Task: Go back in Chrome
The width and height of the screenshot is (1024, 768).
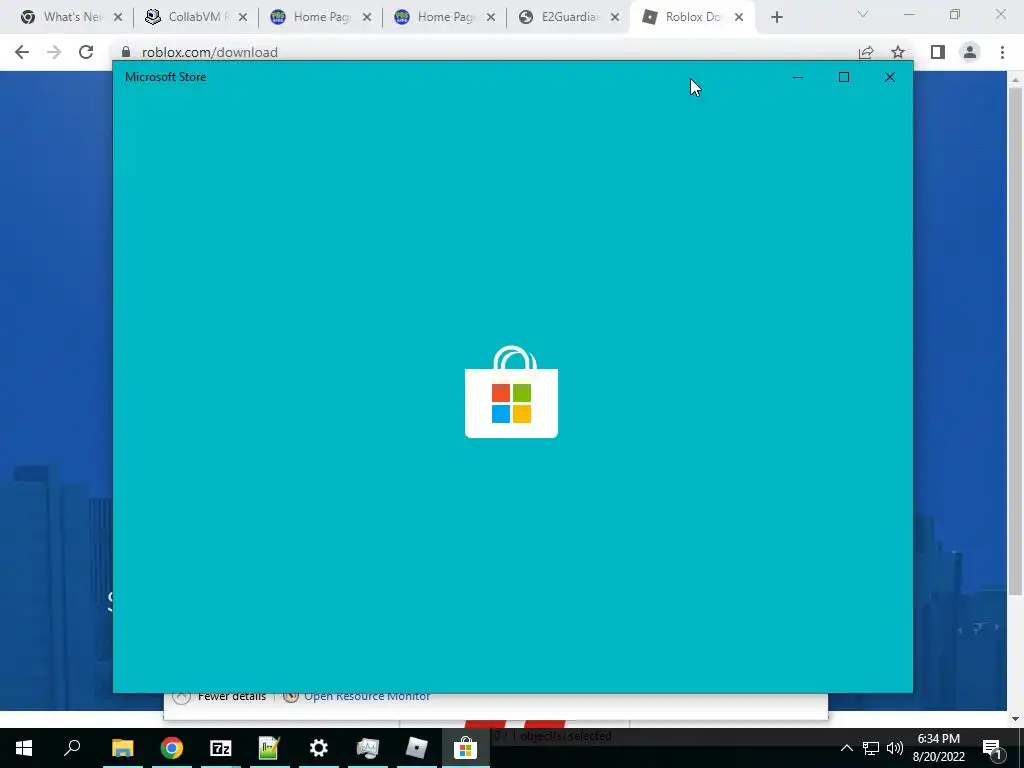Action: 22,52
